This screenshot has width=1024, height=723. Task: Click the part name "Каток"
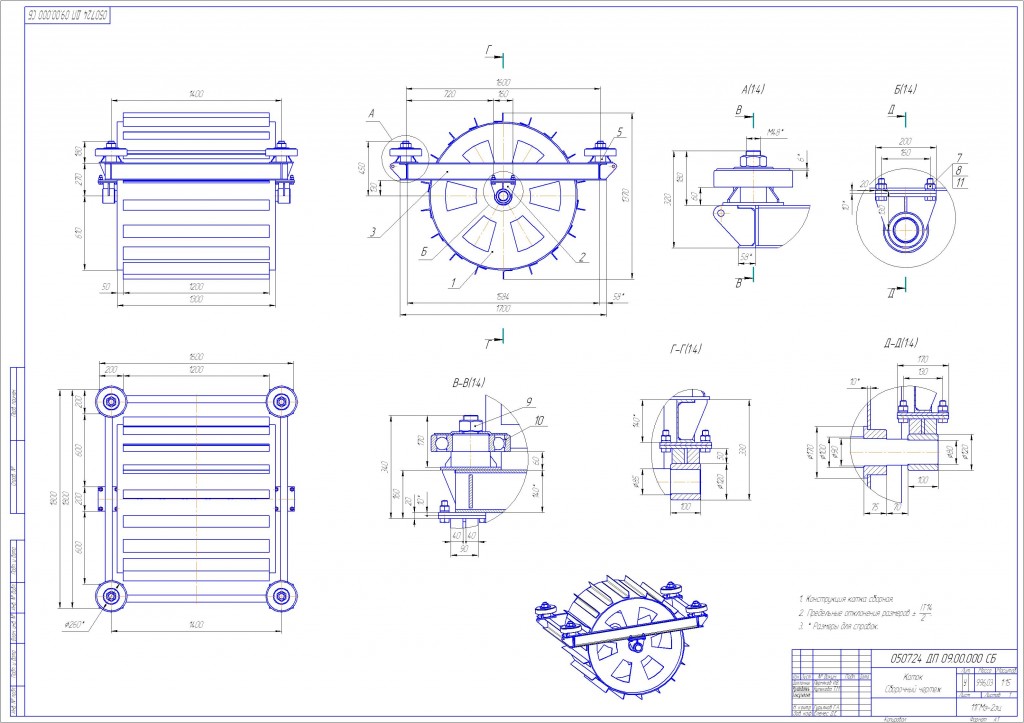pos(912,677)
